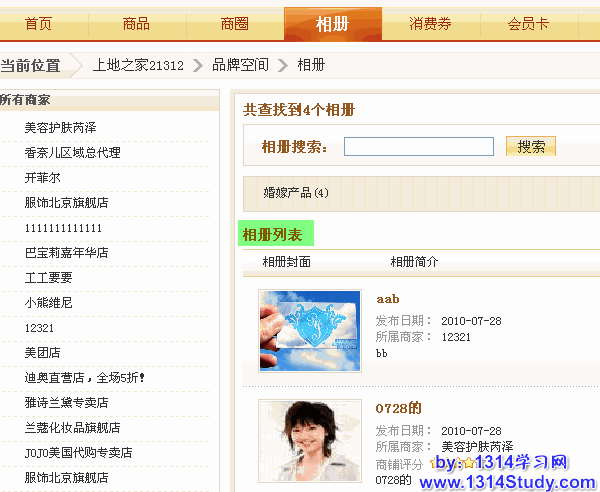Select the 相册 navigation tab

(x=332, y=24)
